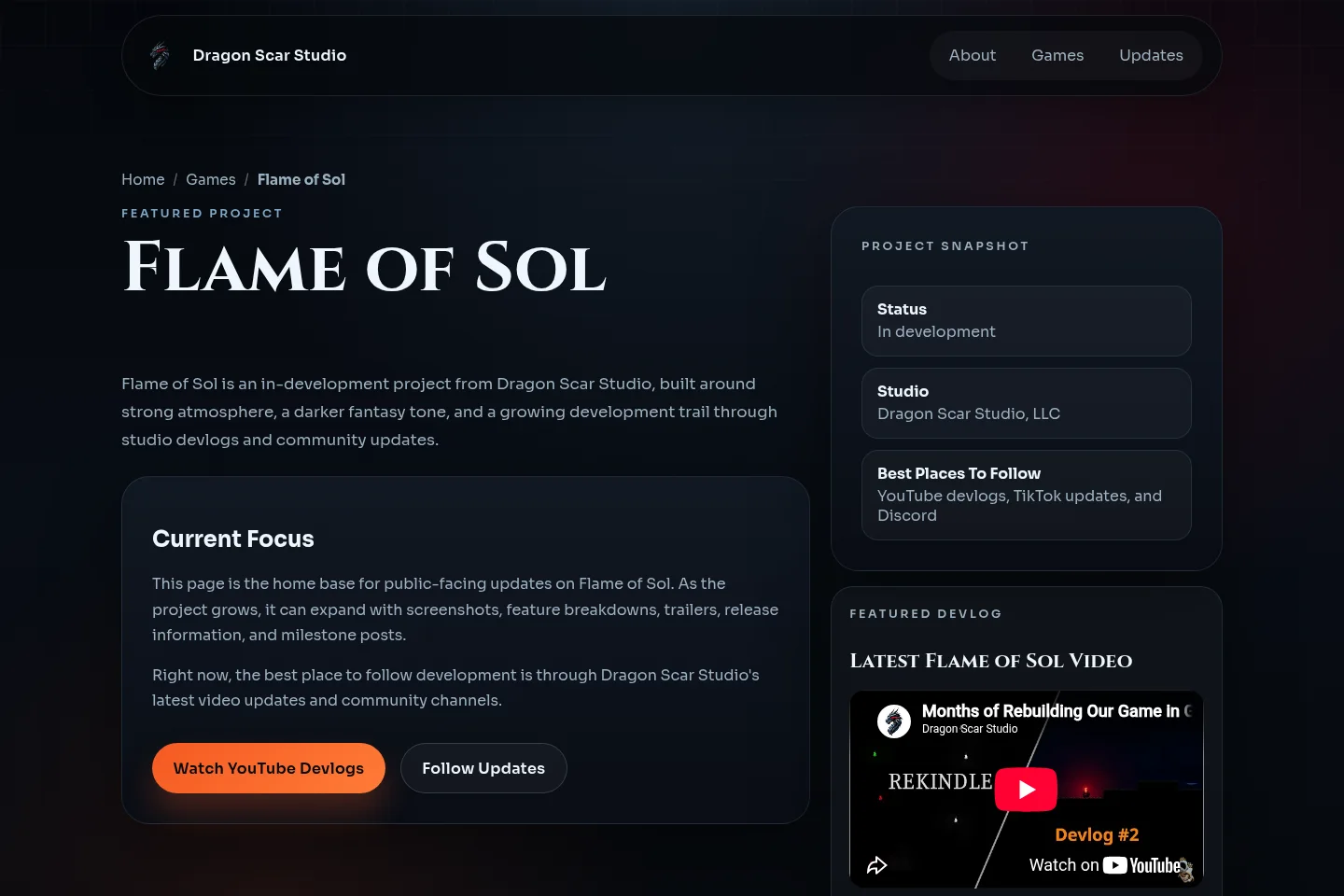The height and width of the screenshot is (896, 1344).
Task: Click the Dragon Scar Studio channel name in video
Action: (970, 729)
